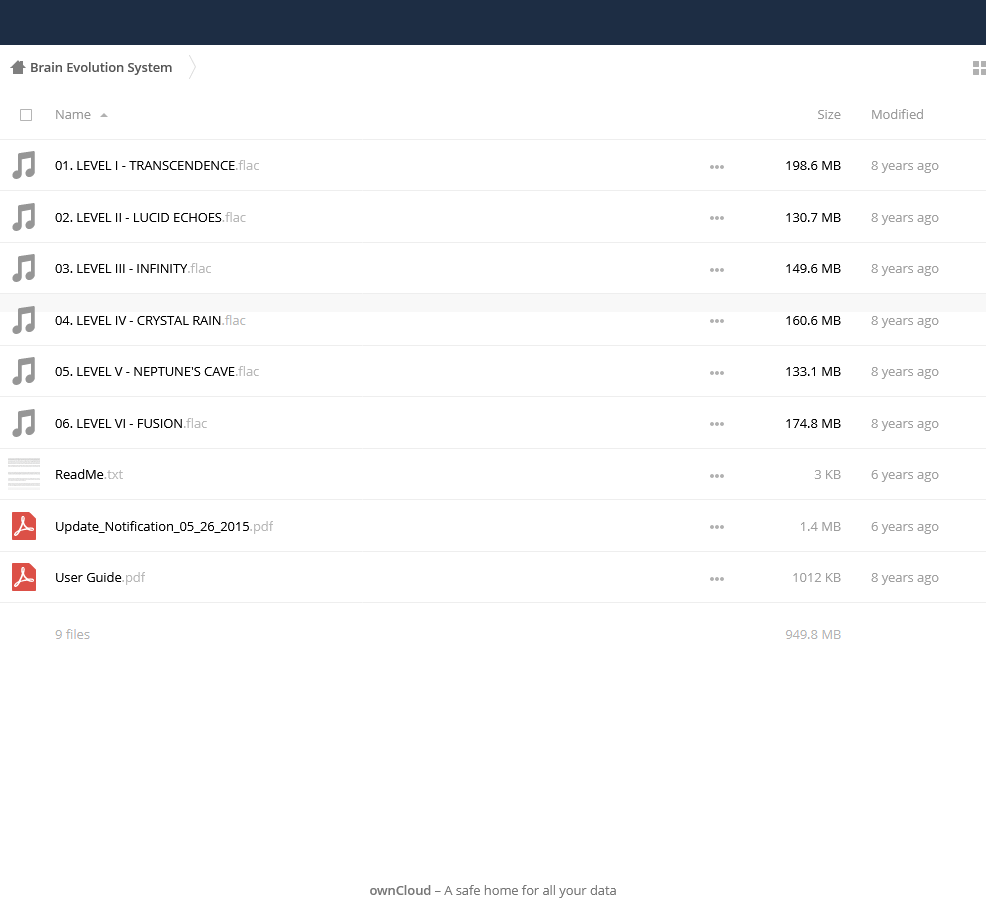Open more actions for ReadMe.txt
This screenshot has width=986, height=920.
click(x=717, y=476)
